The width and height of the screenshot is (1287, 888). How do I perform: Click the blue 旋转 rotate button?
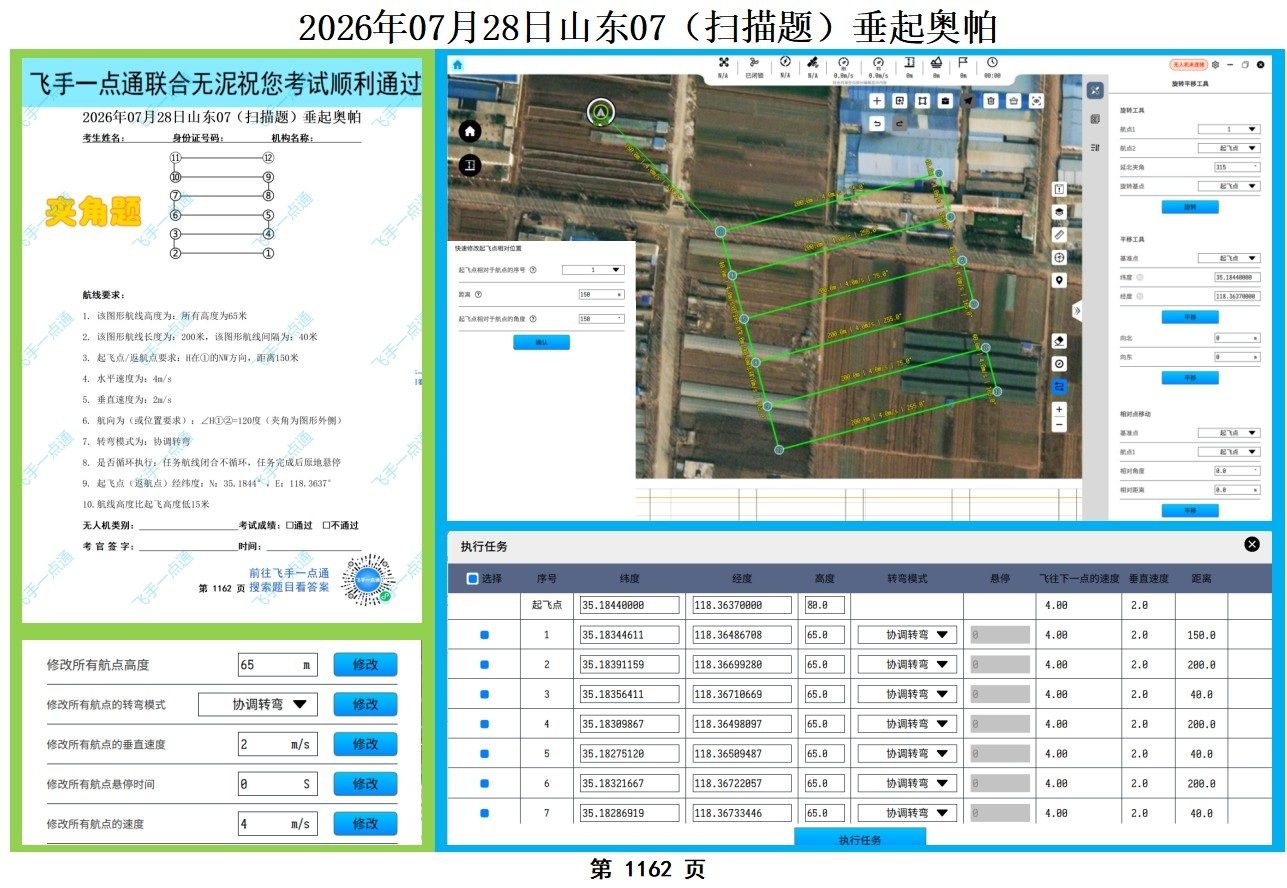pos(1189,207)
